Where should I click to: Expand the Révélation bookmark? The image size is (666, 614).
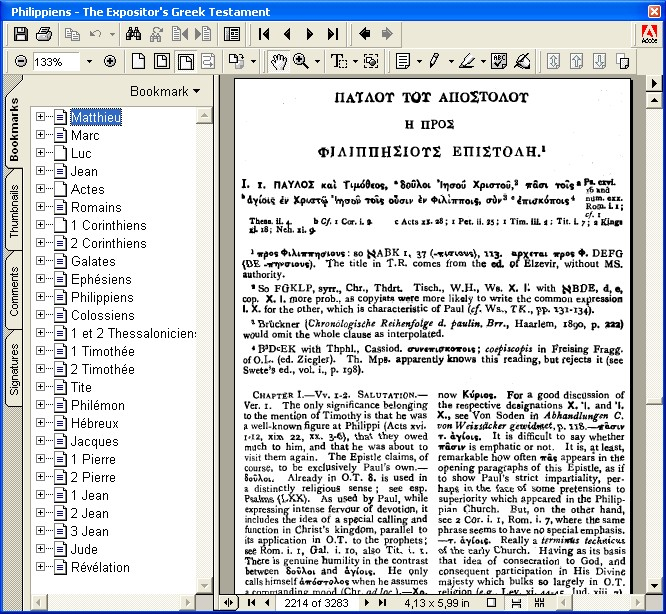tap(40, 567)
